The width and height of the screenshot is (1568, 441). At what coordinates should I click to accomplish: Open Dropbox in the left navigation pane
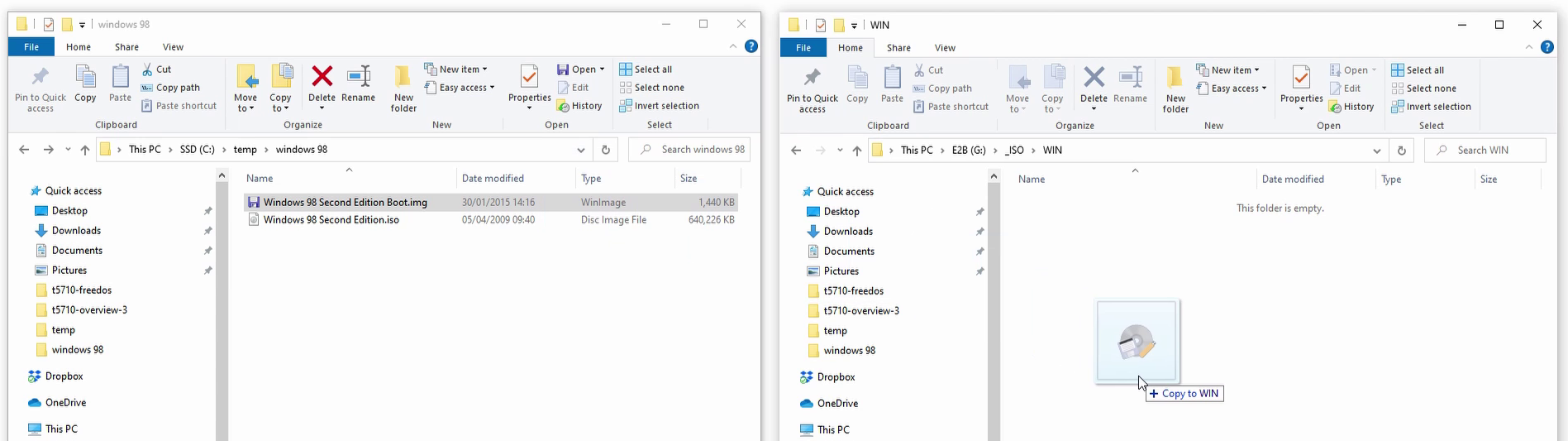[x=64, y=376]
